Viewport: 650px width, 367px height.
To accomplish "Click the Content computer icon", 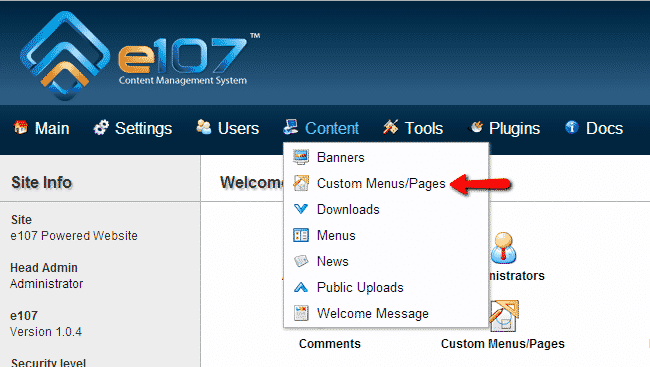I will coord(291,127).
